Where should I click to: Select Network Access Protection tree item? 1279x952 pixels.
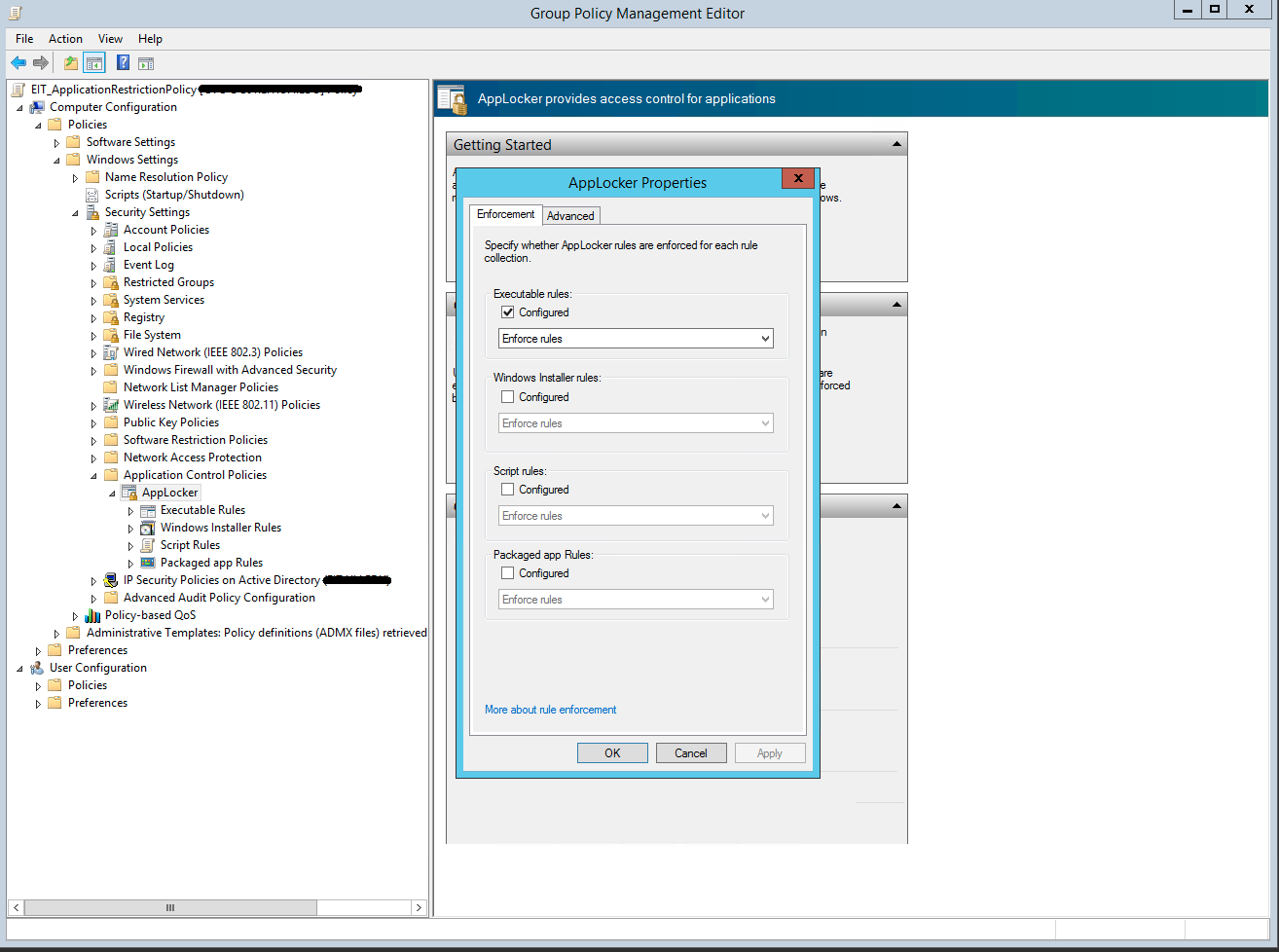pyautogui.click(x=193, y=458)
